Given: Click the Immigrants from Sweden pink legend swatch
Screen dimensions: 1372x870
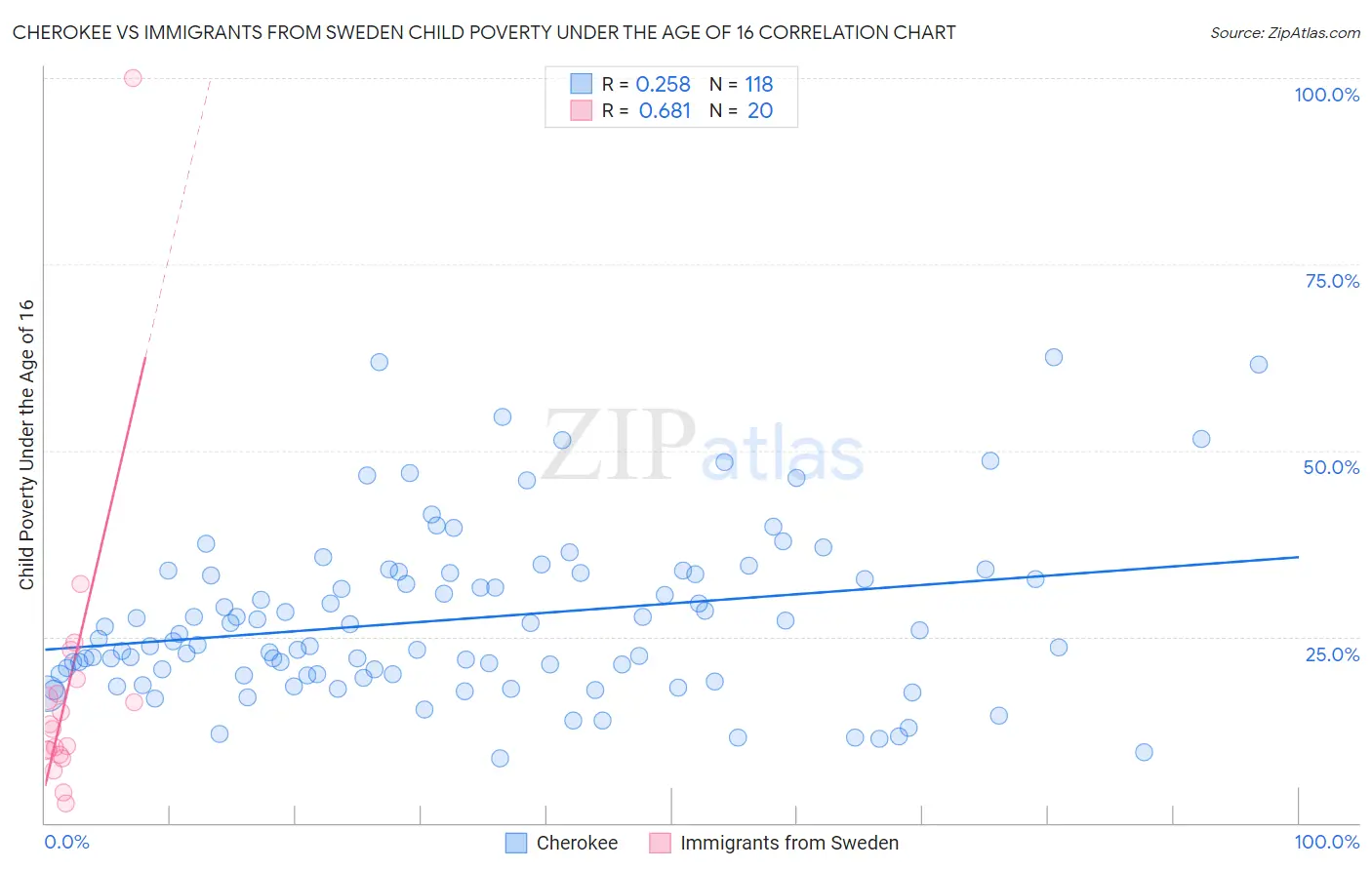Looking at the screenshot, I should pyautogui.click(x=661, y=843).
